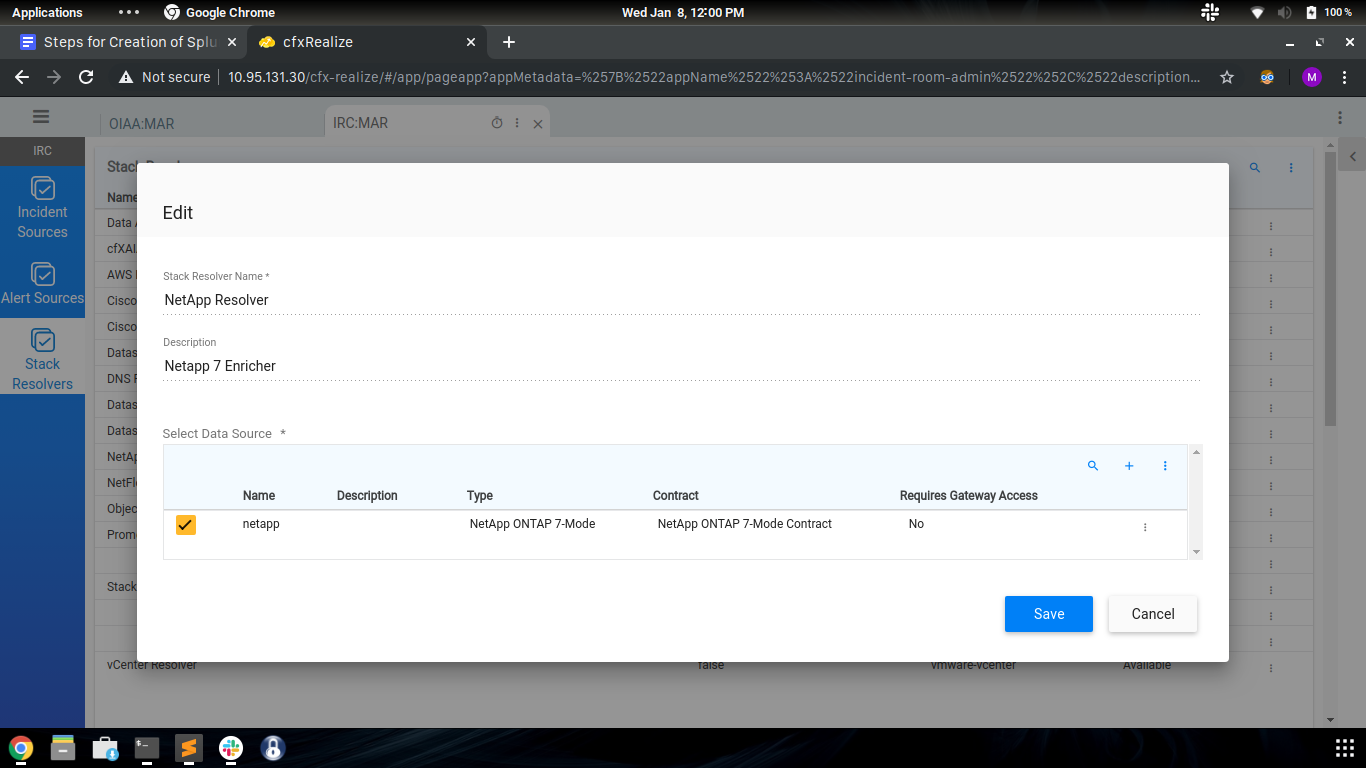Uncheck the netapp data source checkbox
The width and height of the screenshot is (1366, 768).
pos(186,525)
